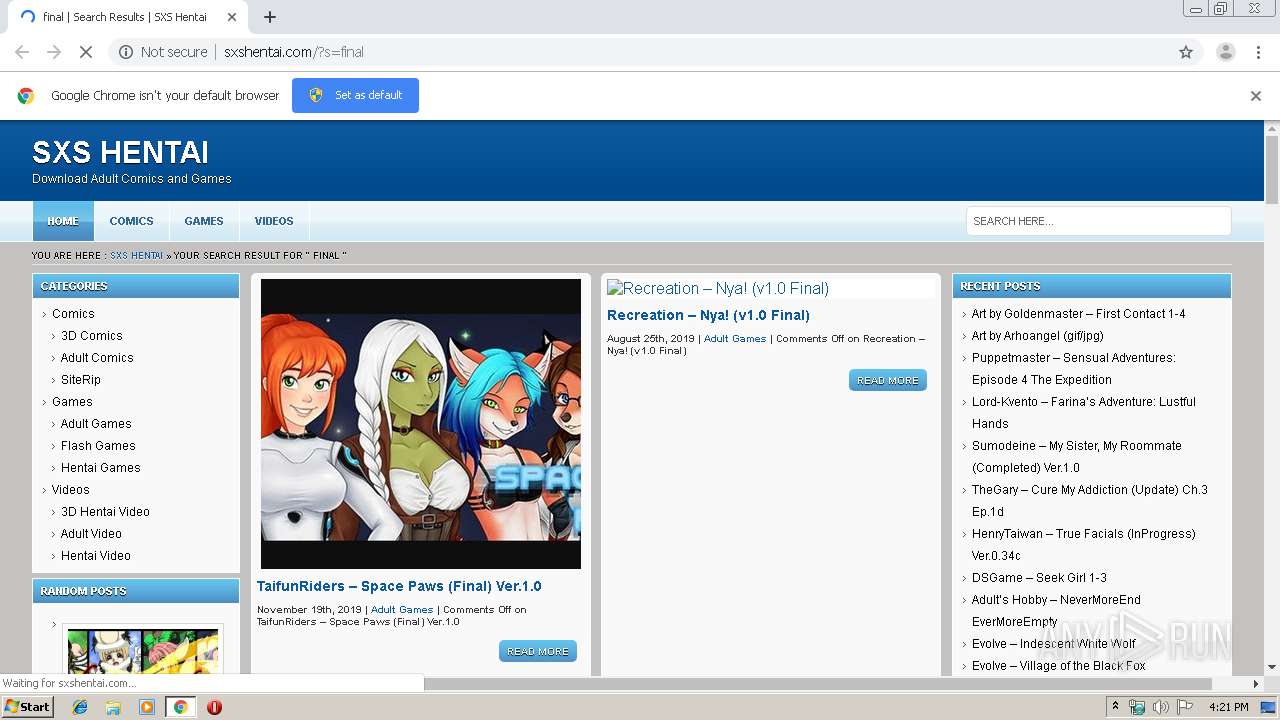This screenshot has height=720, width=1280.
Task: Go back using Chrome's back arrow
Action: click(x=22, y=52)
